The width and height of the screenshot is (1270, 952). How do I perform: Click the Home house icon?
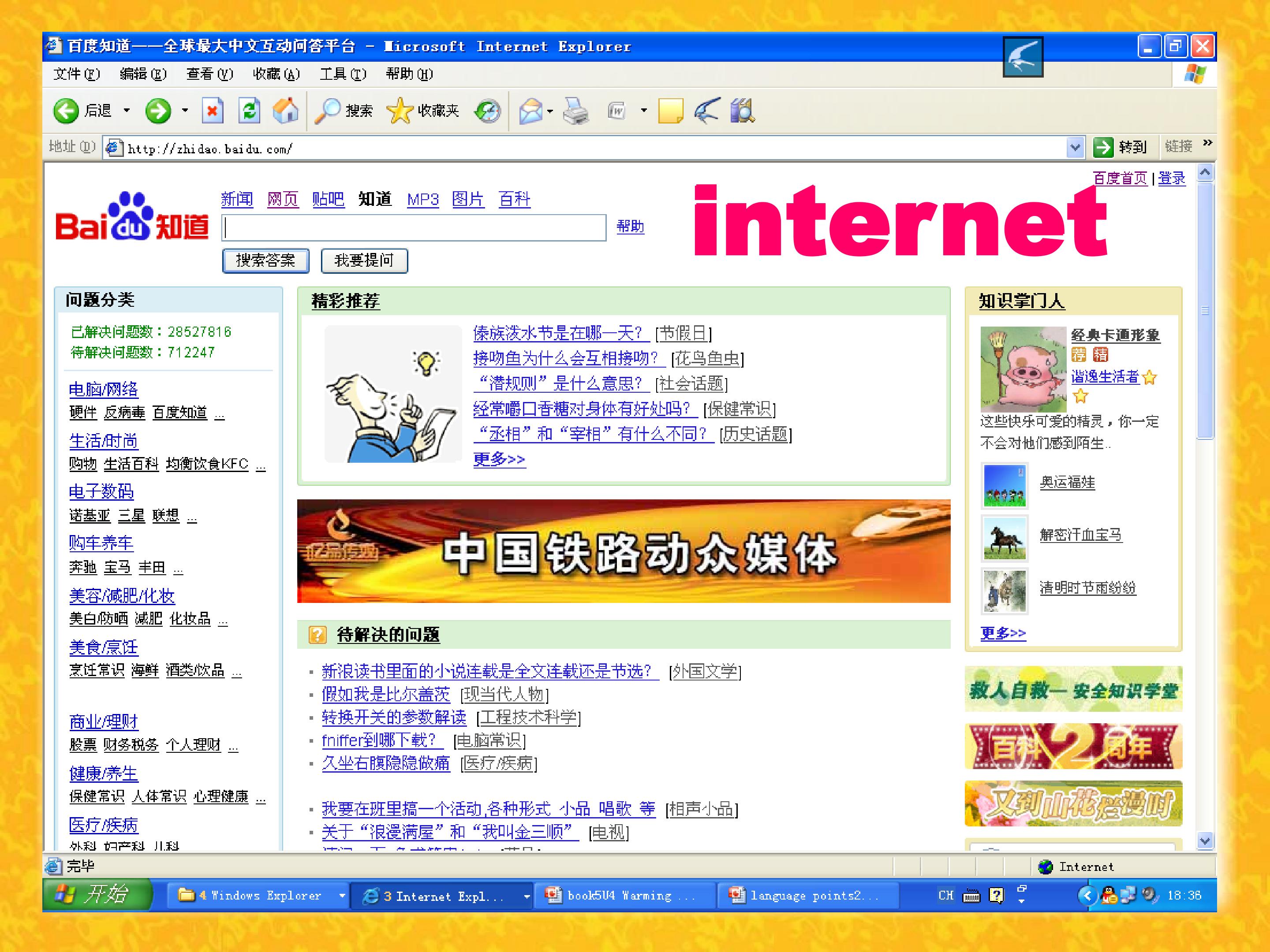click(285, 111)
